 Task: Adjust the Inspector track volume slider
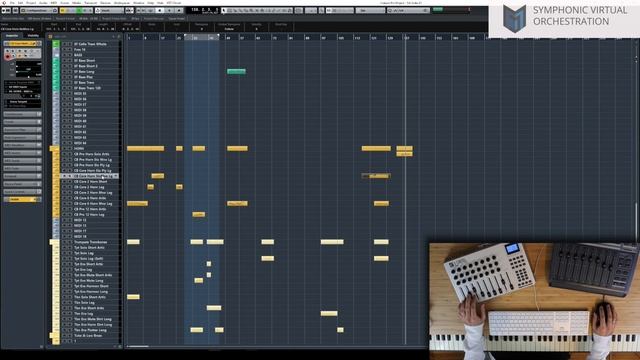28,64
